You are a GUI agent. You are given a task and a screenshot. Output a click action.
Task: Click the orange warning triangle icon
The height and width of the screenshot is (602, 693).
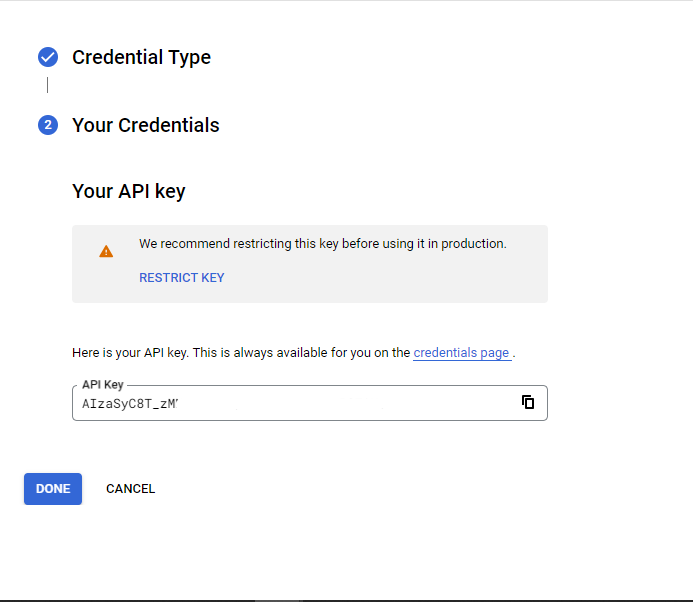coord(106,251)
